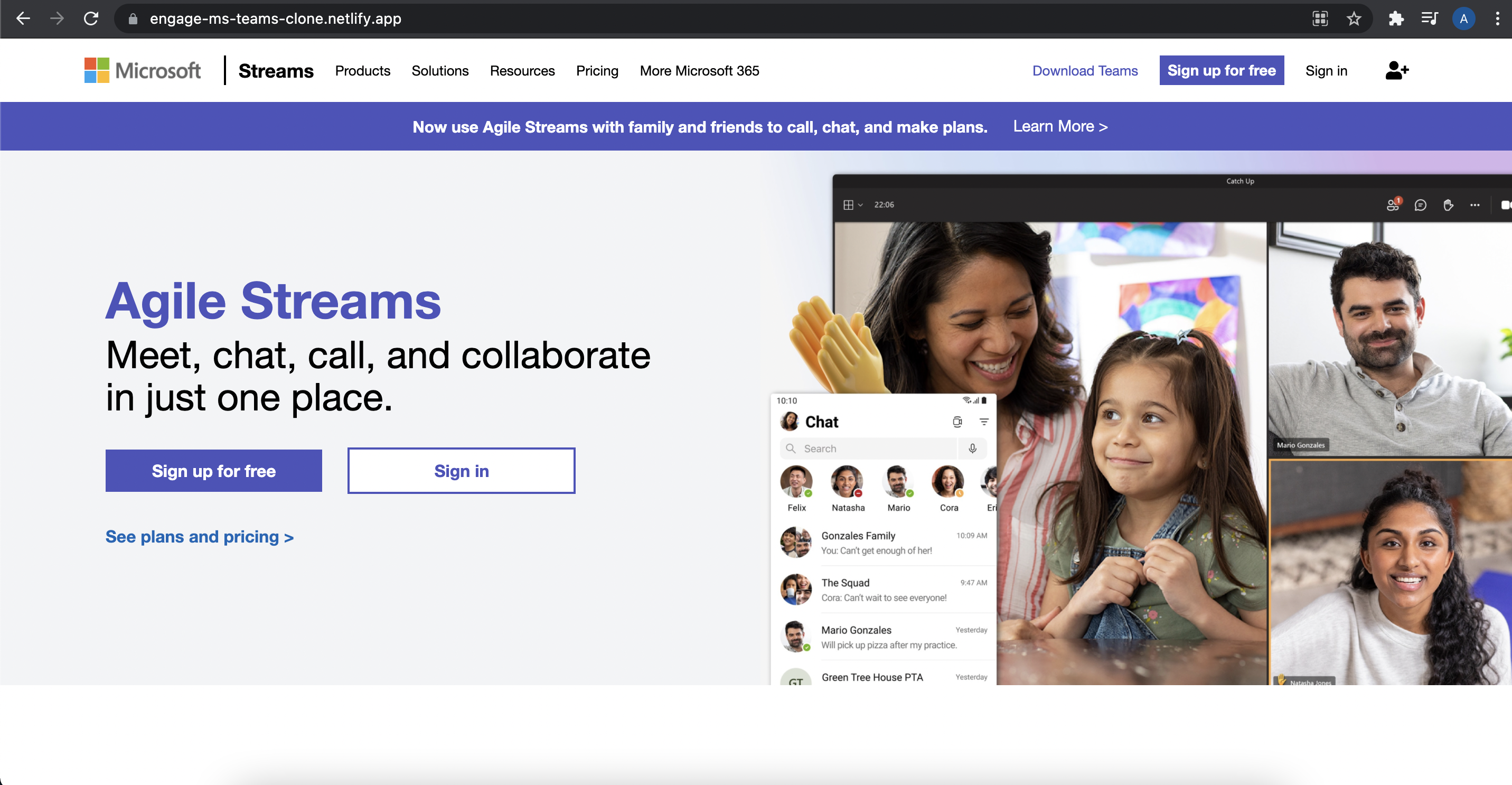Click the hero Sign up for free button
The image size is (1512, 785).
214,471
